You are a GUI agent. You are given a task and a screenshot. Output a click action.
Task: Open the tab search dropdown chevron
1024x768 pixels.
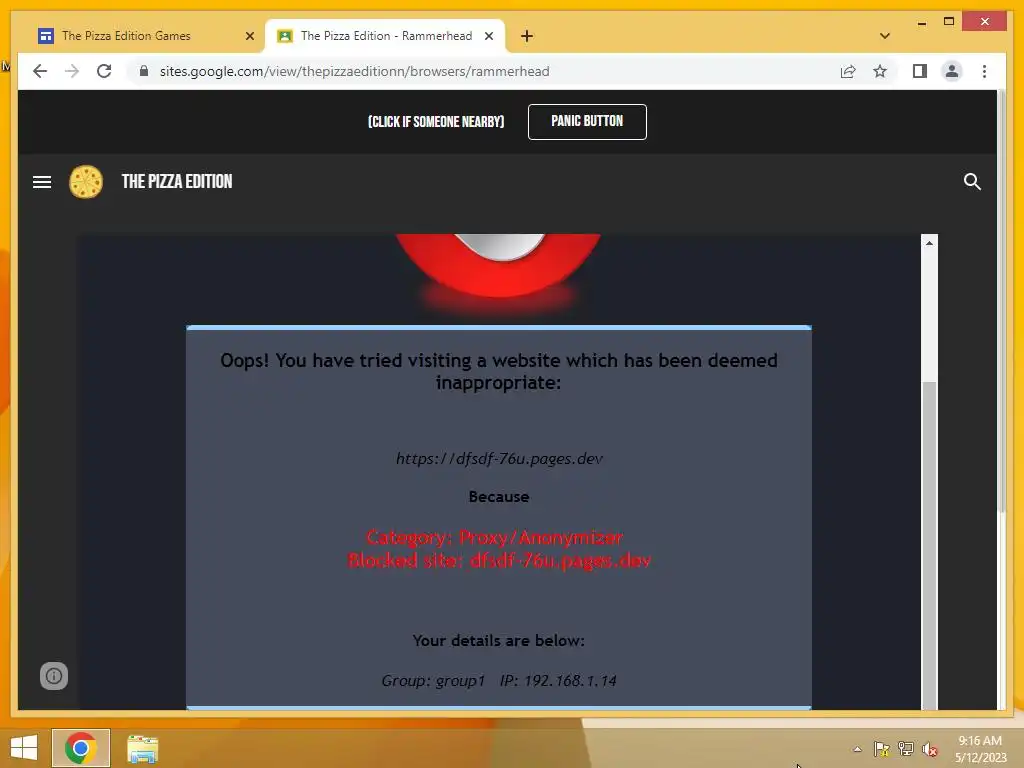pyautogui.click(x=885, y=36)
